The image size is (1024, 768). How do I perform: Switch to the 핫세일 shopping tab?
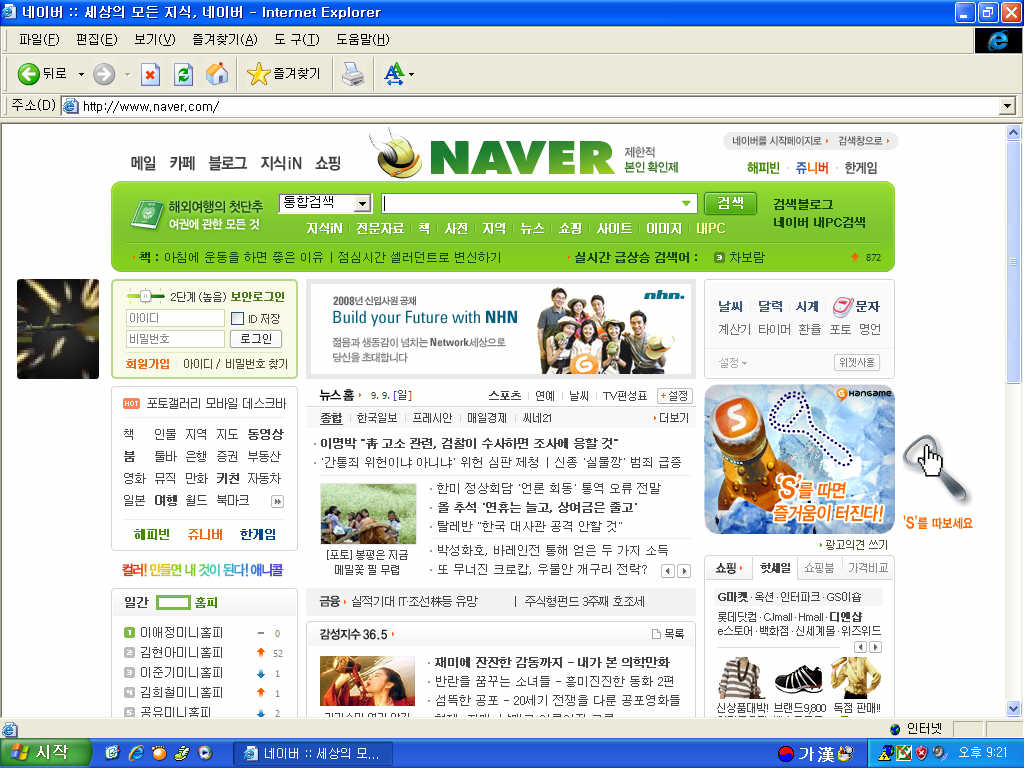click(775, 568)
